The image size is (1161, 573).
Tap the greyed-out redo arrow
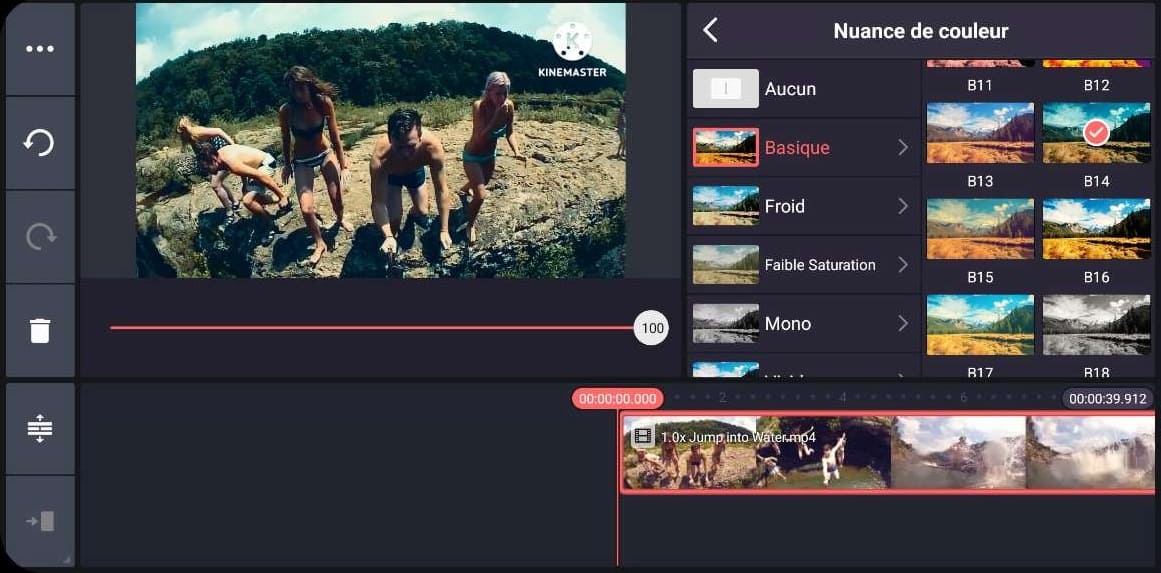40,237
